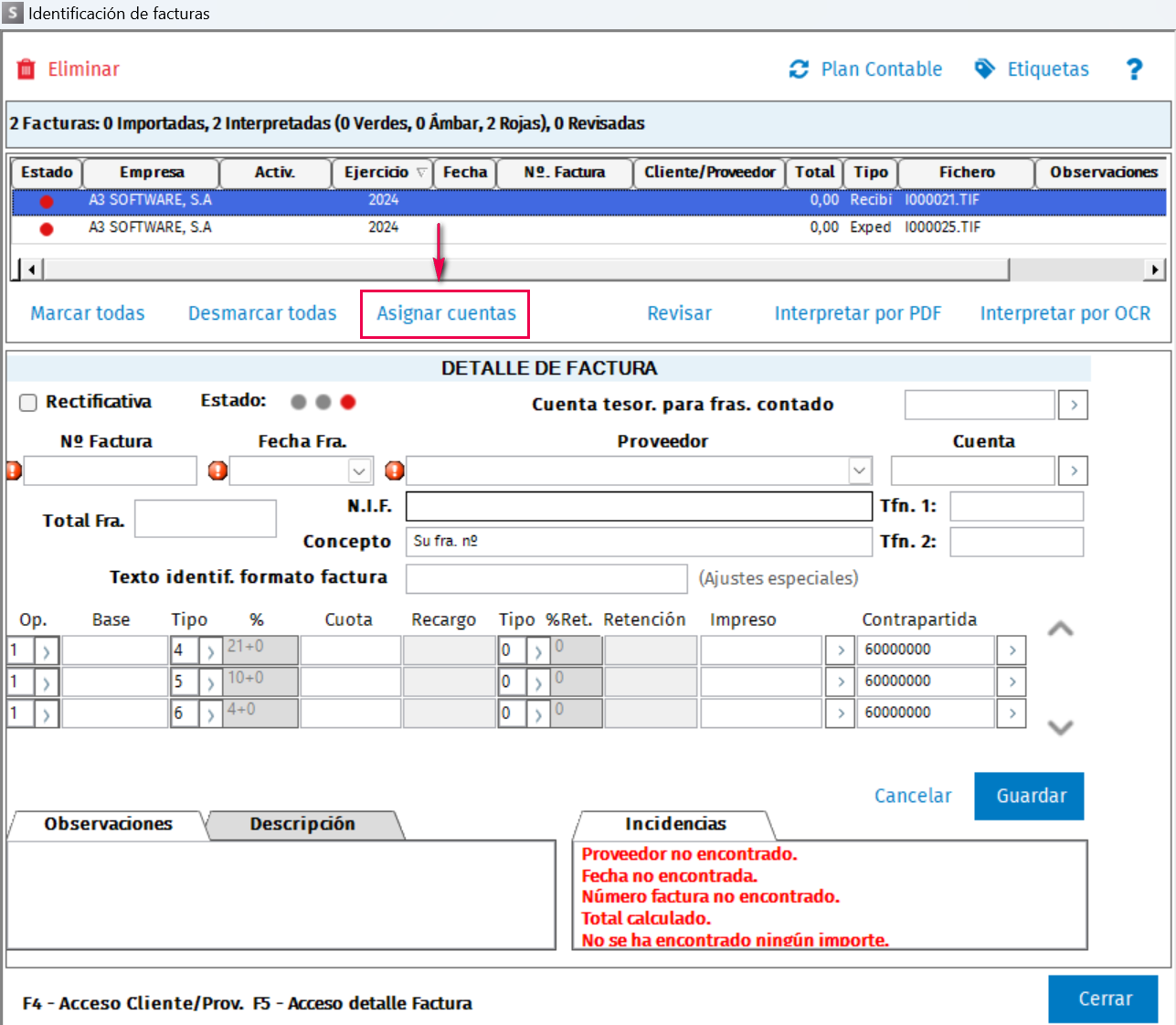Expand the Fecha Fra. date dropdown
The image size is (1176, 1025).
(360, 471)
